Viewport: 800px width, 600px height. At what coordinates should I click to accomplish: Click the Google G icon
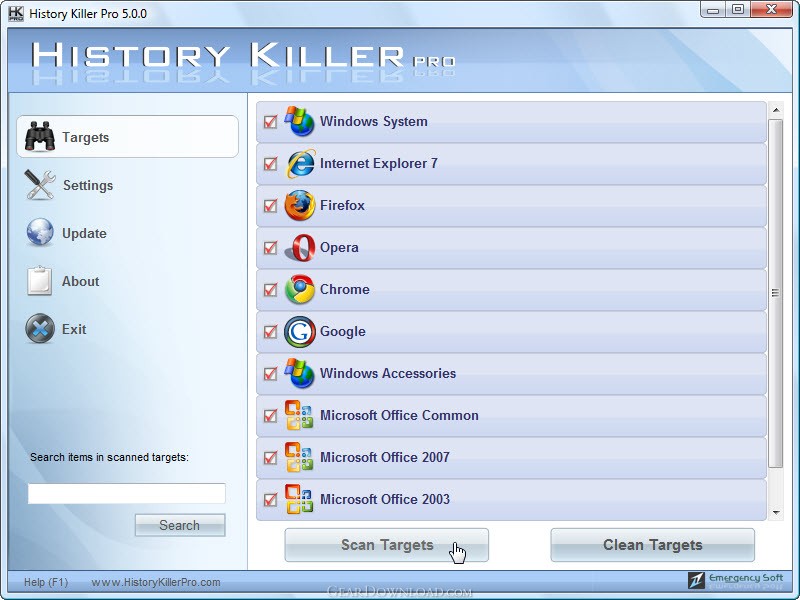coord(299,332)
